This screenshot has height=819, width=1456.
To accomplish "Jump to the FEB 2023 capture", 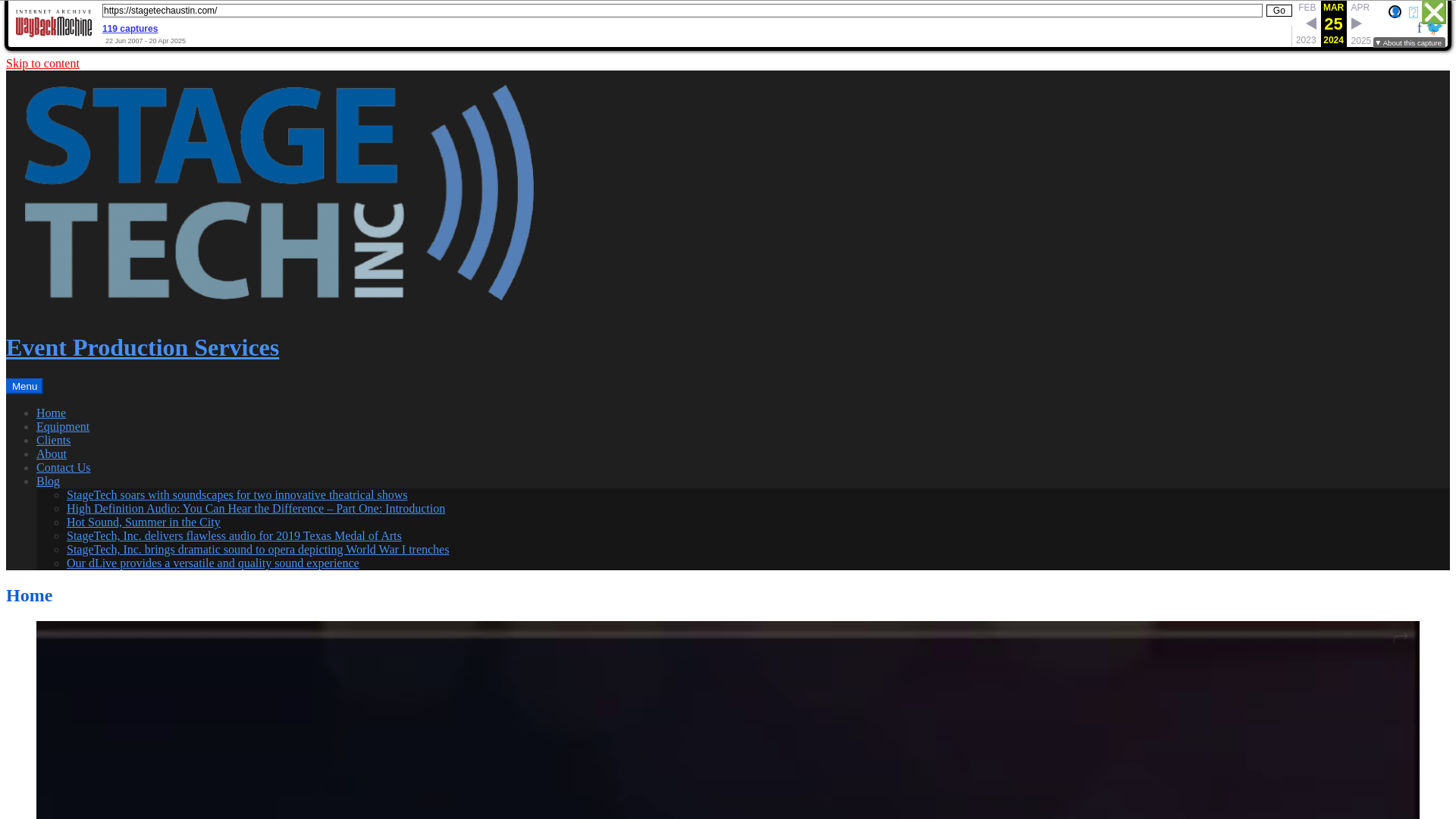I will (1306, 24).
